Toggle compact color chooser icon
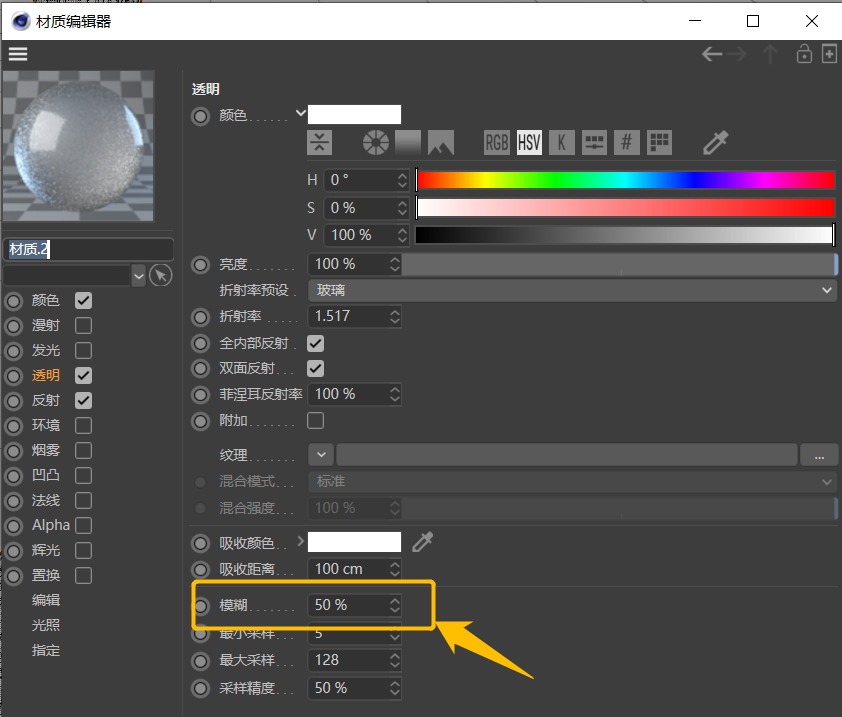Viewport: 842px width, 717px height. 320,142
